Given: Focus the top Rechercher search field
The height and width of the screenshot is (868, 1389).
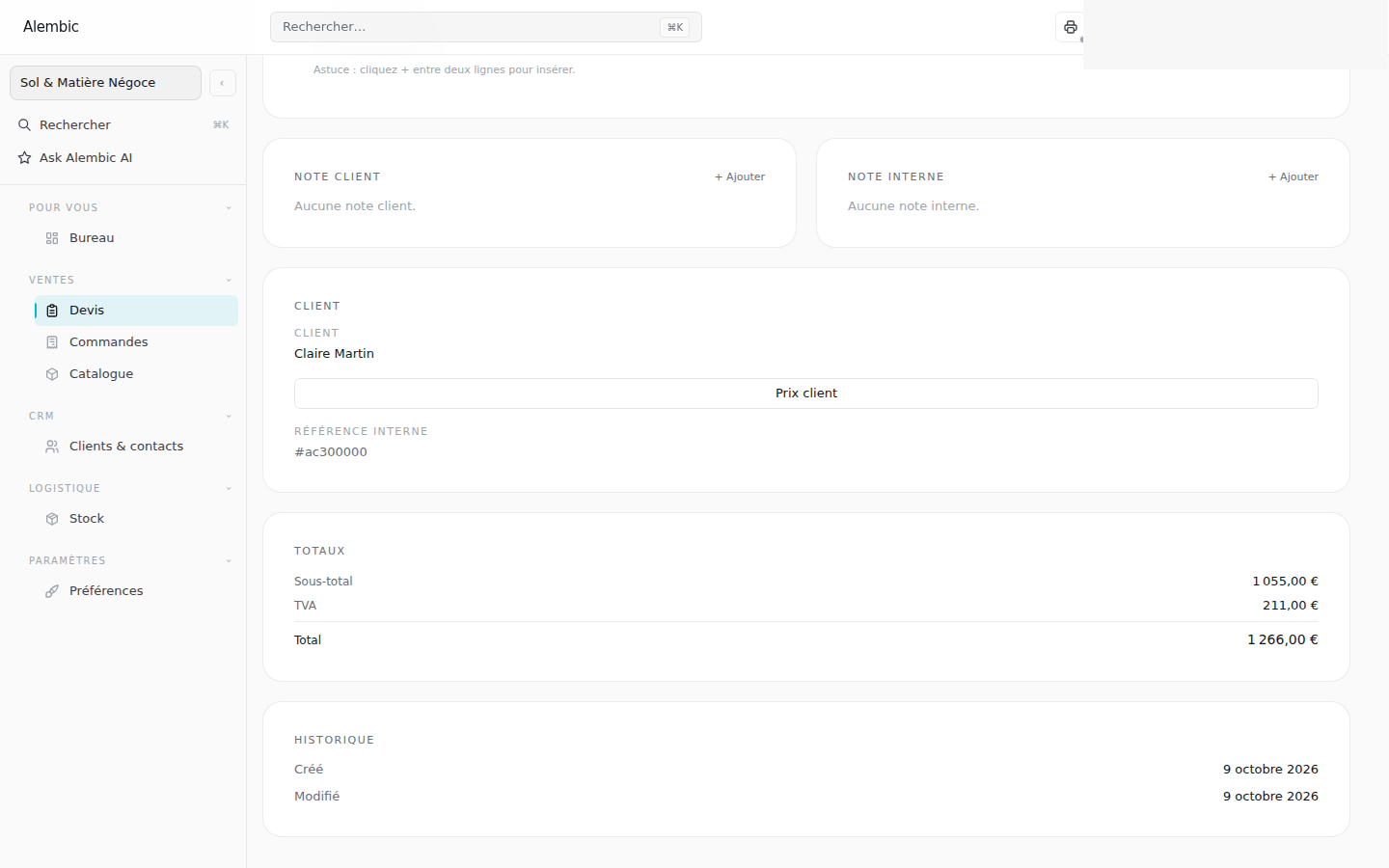Looking at the screenshot, I should click(486, 27).
